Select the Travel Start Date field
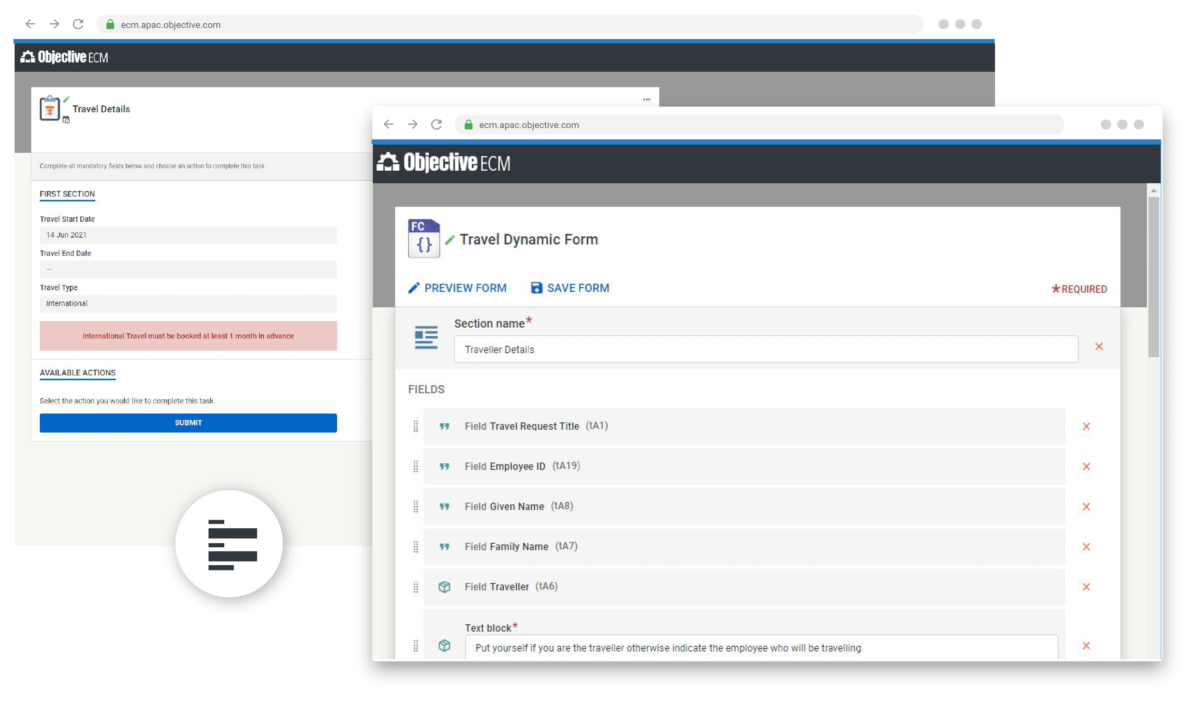The image size is (1200, 705). click(x=188, y=235)
